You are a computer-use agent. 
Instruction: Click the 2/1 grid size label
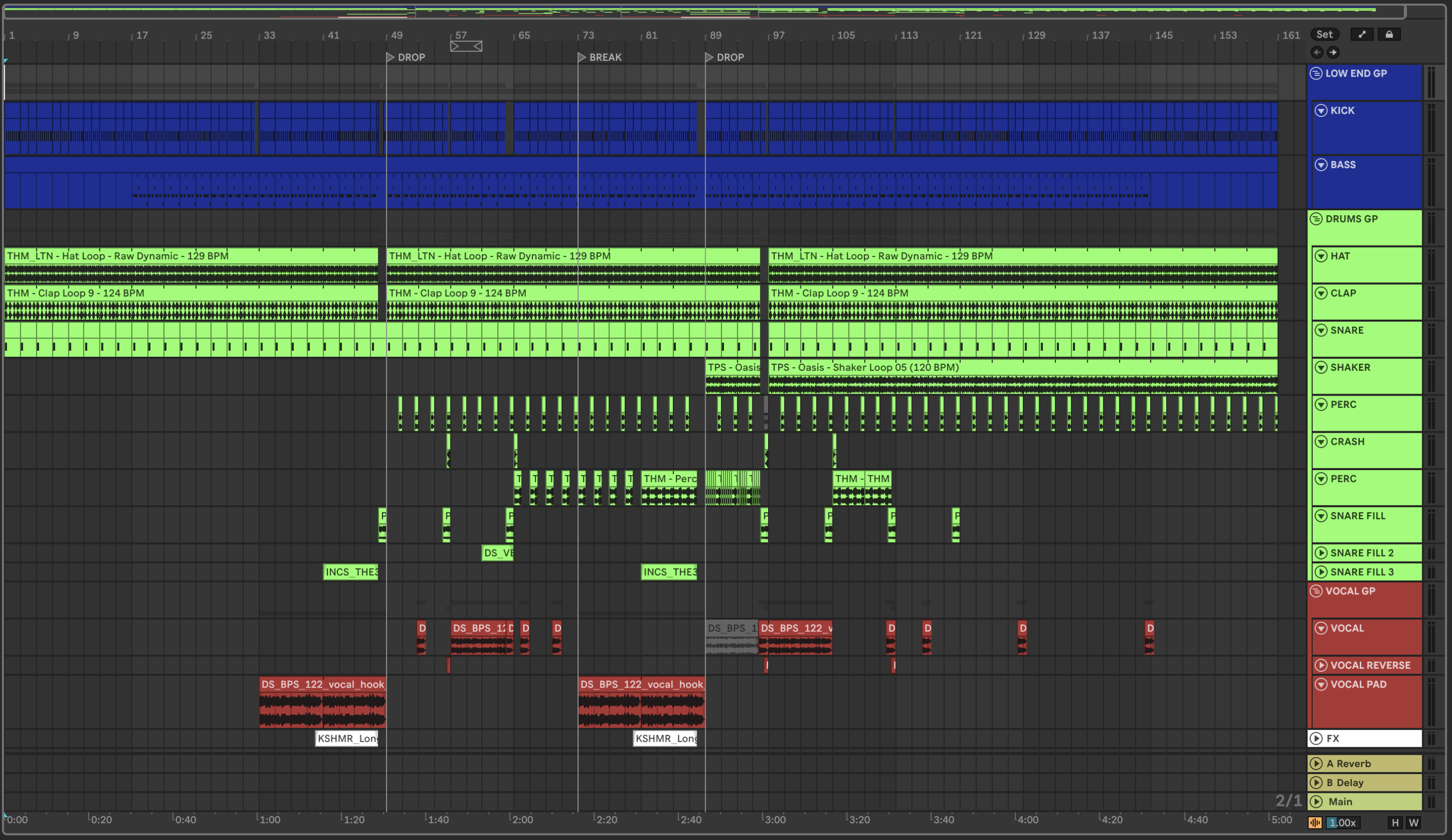1288,801
